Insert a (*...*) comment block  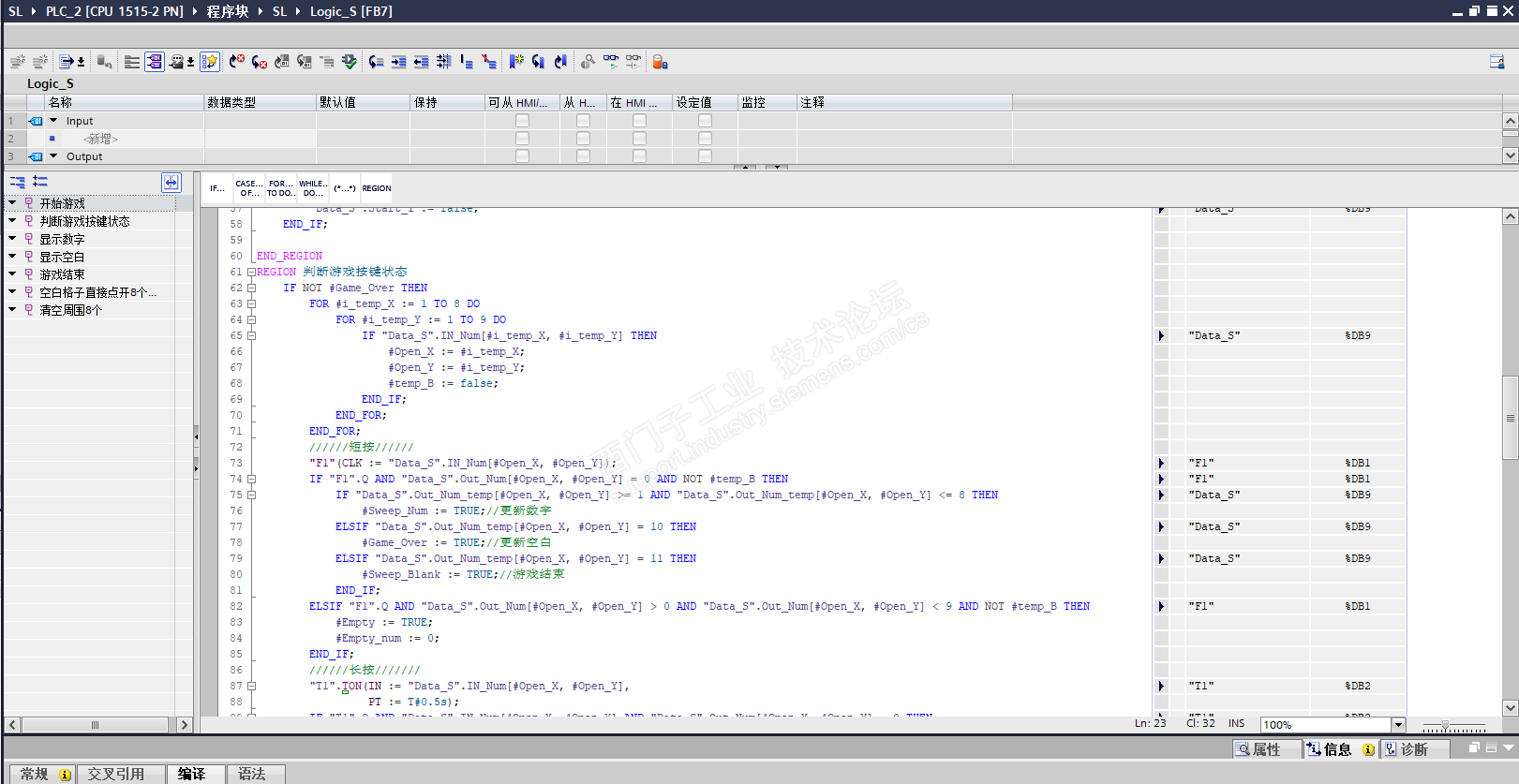(345, 188)
